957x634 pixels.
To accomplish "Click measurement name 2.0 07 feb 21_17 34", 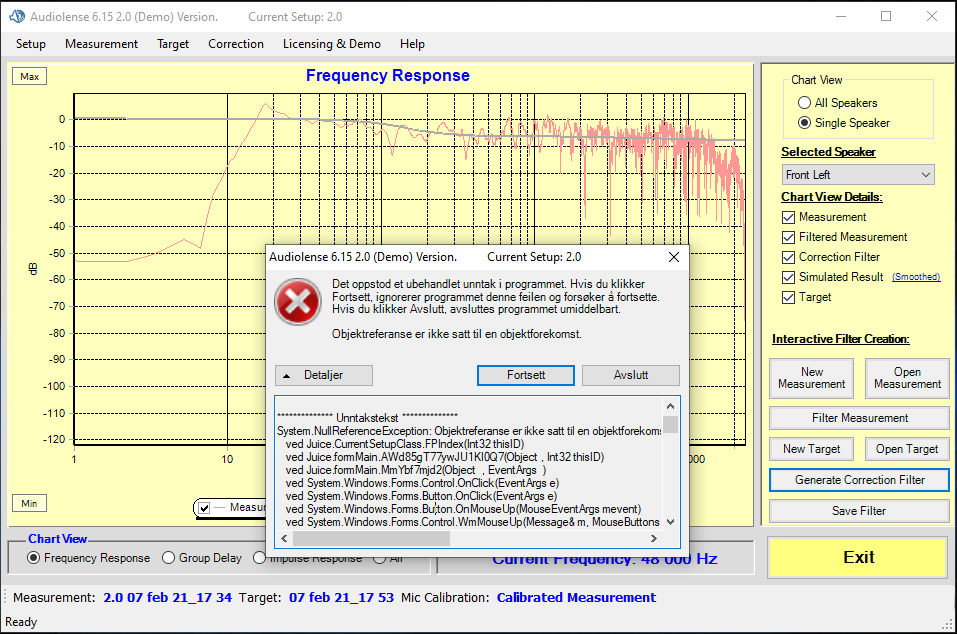I will coord(167,597).
